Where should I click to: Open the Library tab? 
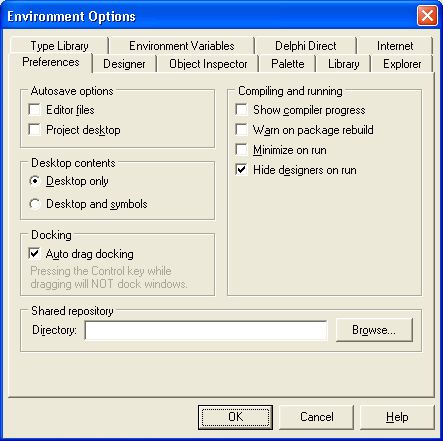[344, 64]
